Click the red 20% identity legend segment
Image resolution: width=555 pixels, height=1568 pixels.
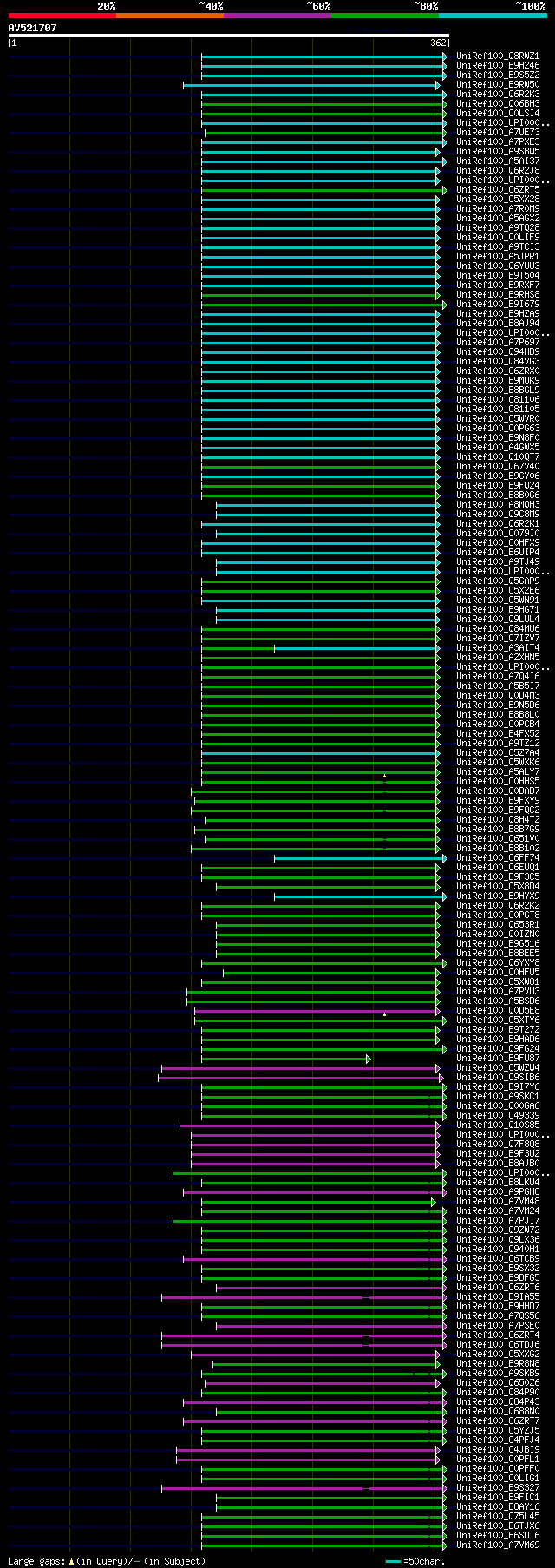(x=62, y=16)
